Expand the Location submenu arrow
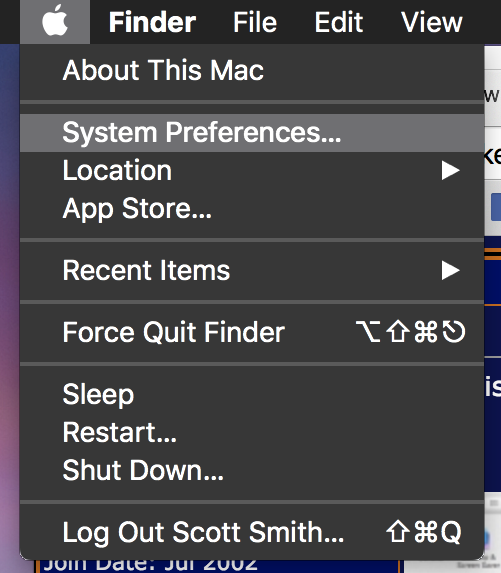 coord(450,171)
